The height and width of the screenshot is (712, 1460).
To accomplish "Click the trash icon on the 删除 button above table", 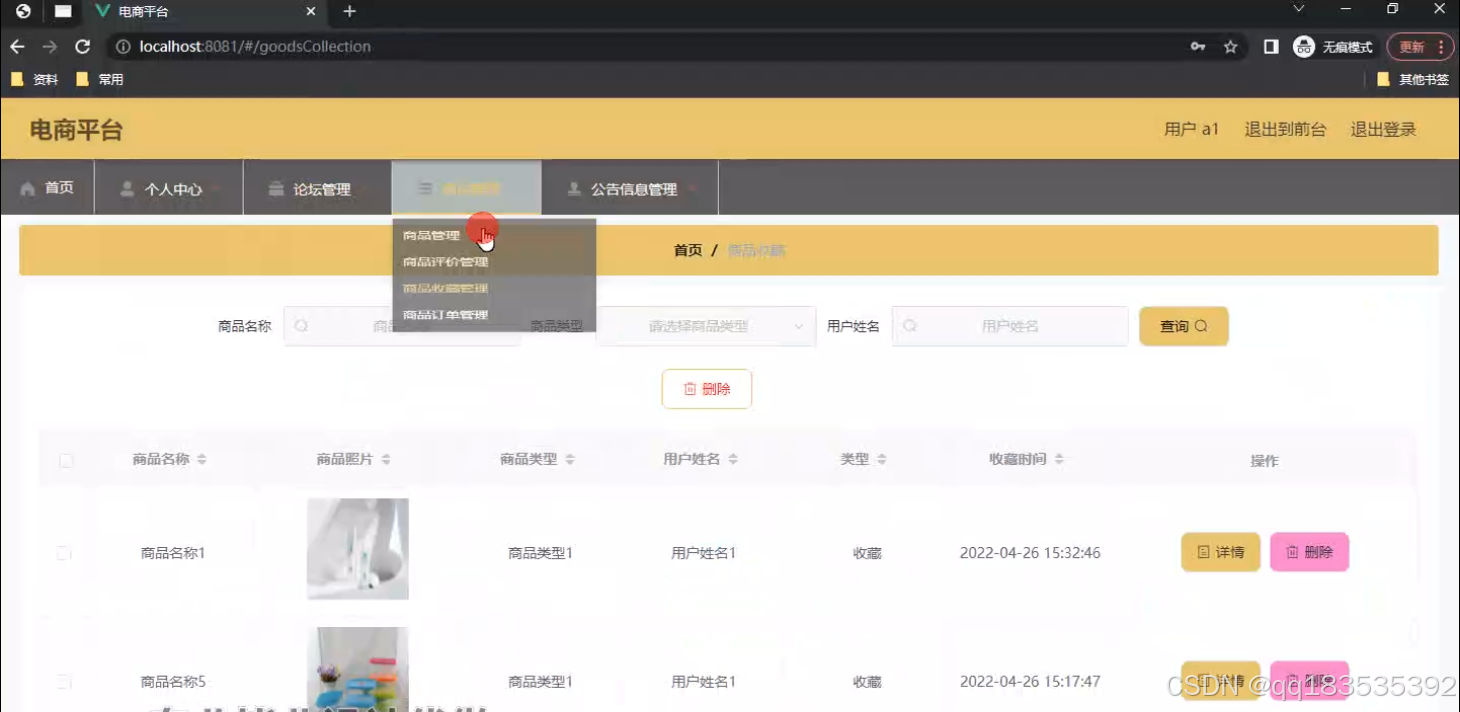I will point(690,389).
